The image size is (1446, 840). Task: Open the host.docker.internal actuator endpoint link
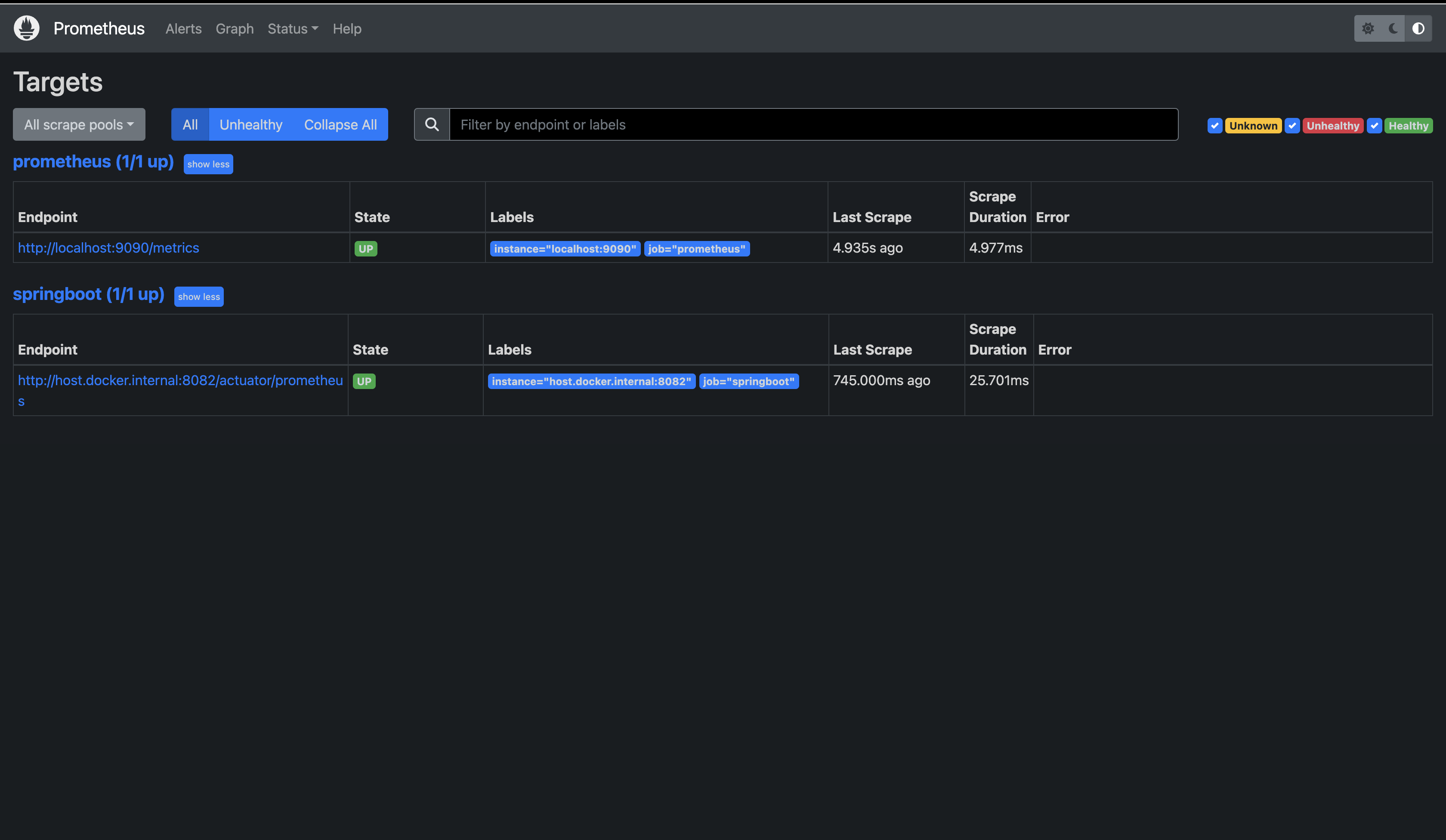(180, 380)
